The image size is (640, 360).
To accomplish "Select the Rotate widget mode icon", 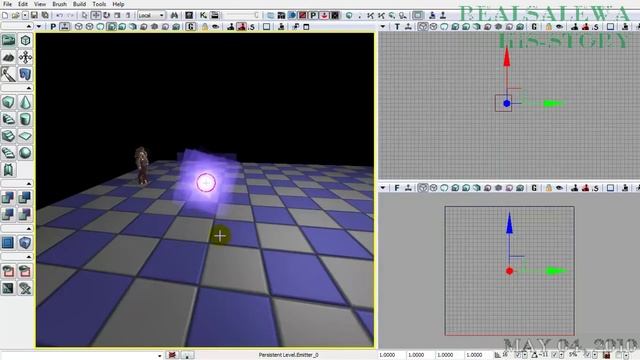I will (107, 16).
